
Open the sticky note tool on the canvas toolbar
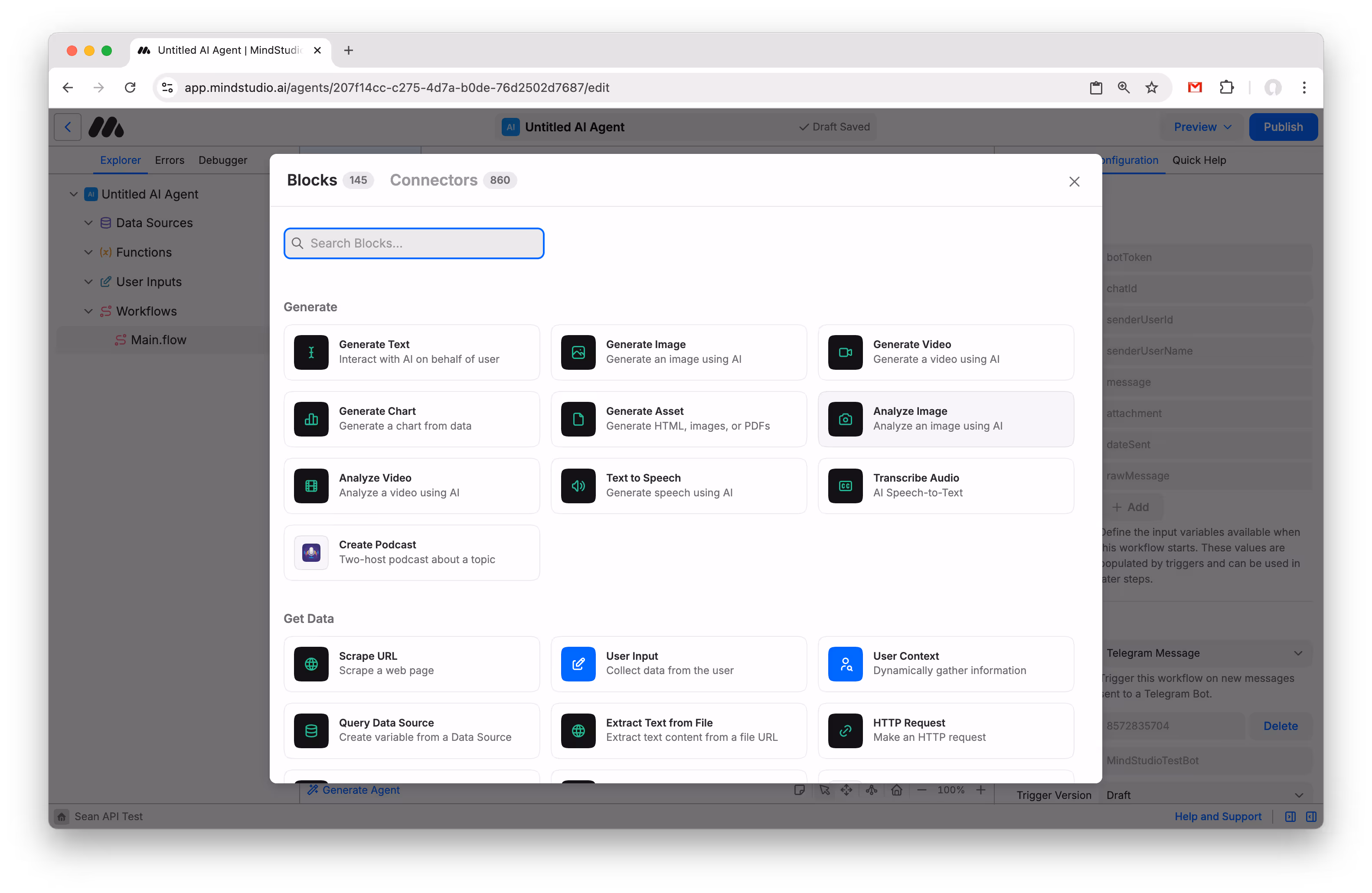click(x=800, y=790)
